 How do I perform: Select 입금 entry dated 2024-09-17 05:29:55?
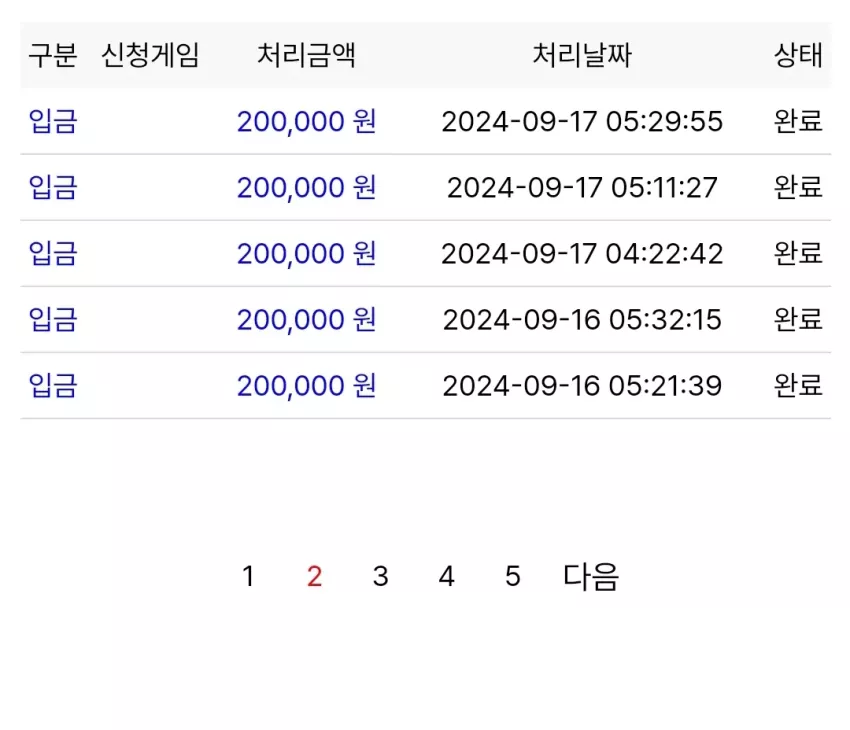coord(53,121)
